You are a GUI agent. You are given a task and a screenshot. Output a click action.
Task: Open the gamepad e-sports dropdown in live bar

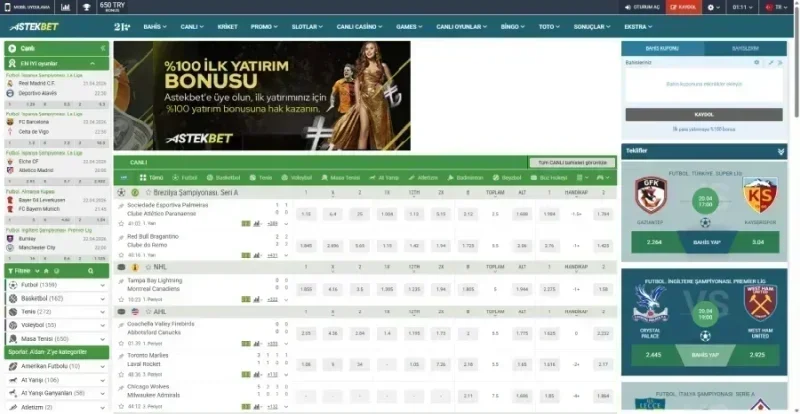pyautogui.click(x=603, y=178)
